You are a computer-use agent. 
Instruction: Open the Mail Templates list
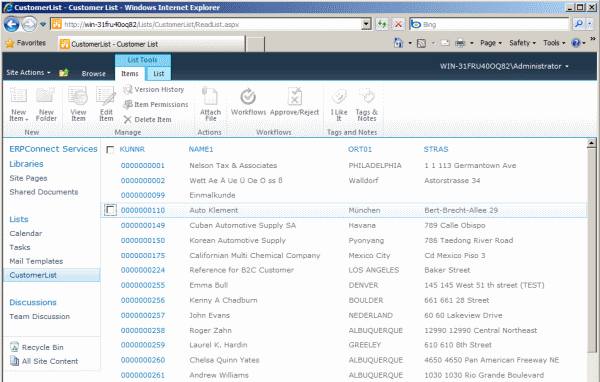(x=36, y=261)
